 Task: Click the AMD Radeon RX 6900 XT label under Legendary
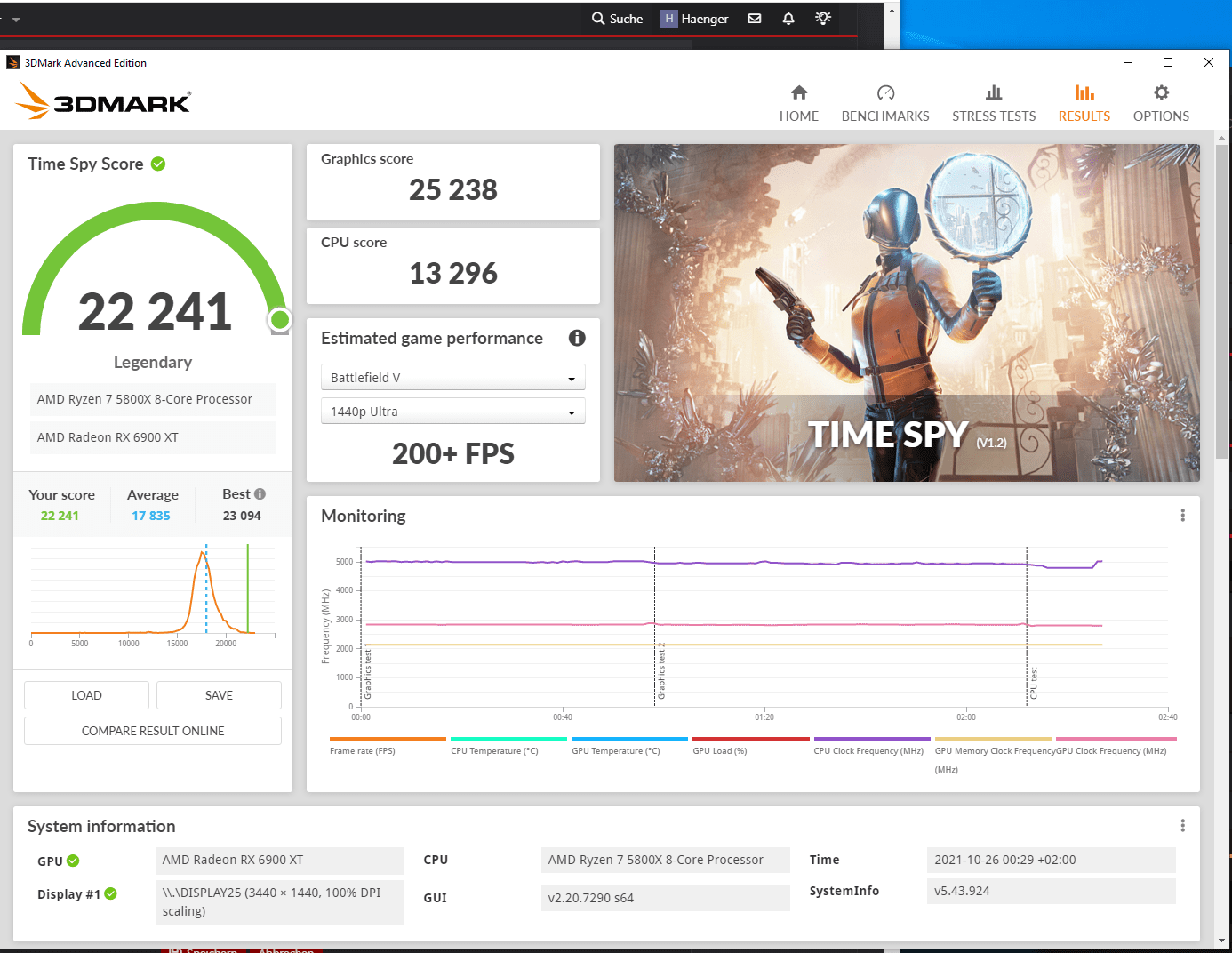click(x=153, y=437)
